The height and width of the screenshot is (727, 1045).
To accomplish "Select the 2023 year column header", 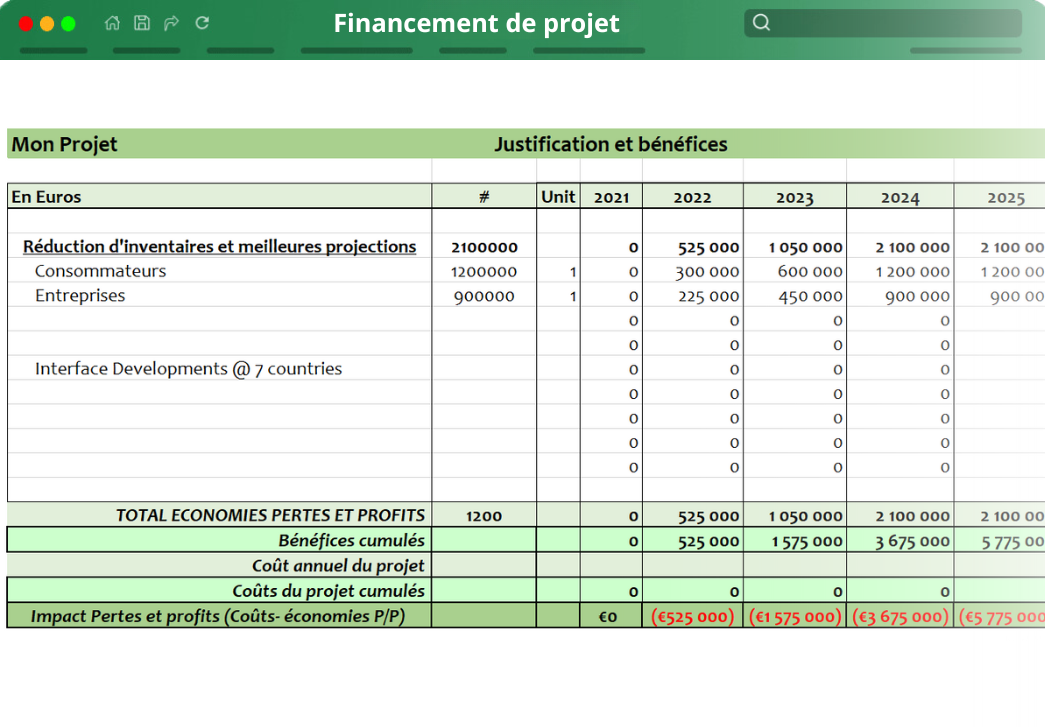I will tap(794, 198).
